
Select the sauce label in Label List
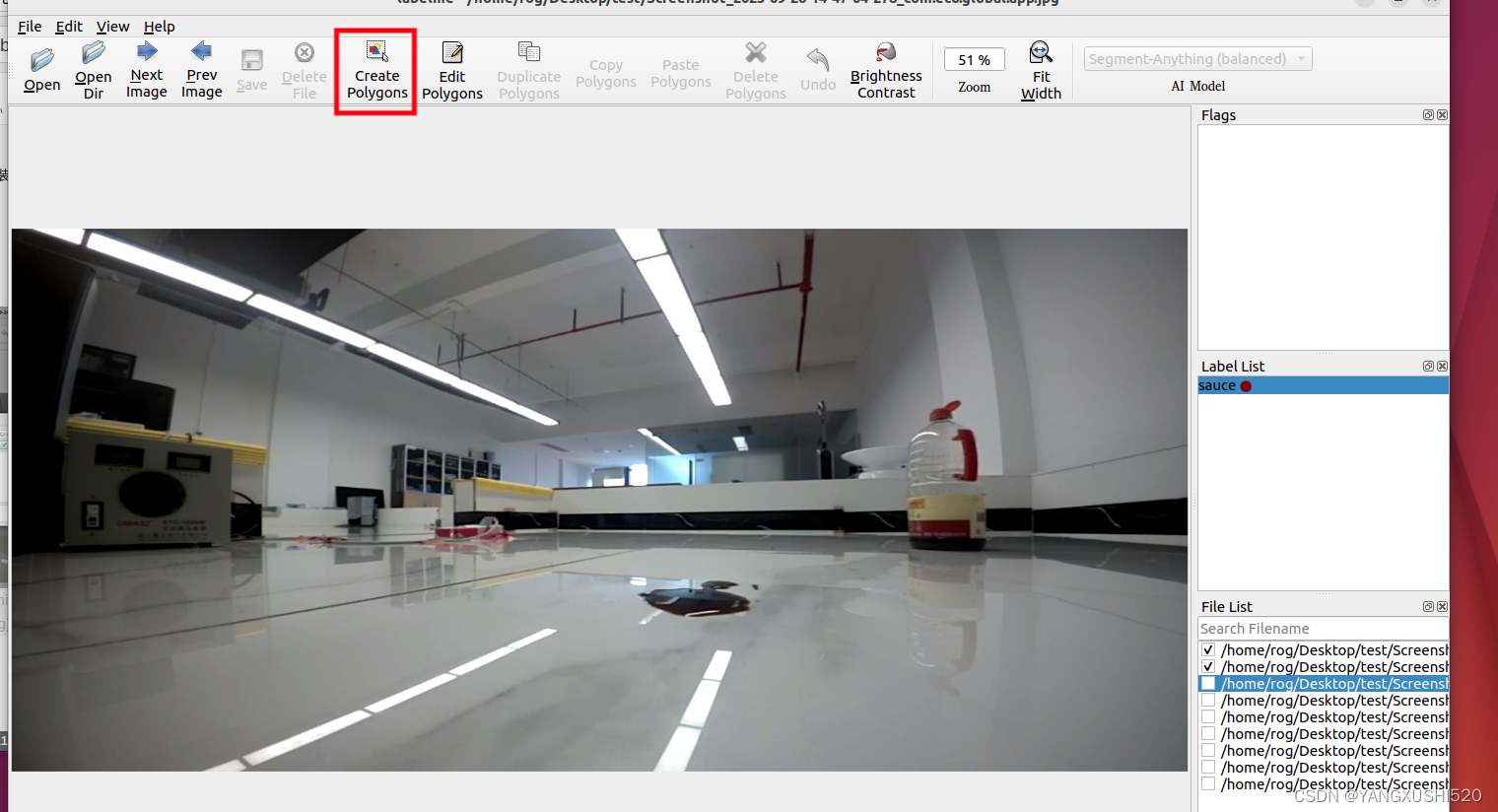point(1324,386)
